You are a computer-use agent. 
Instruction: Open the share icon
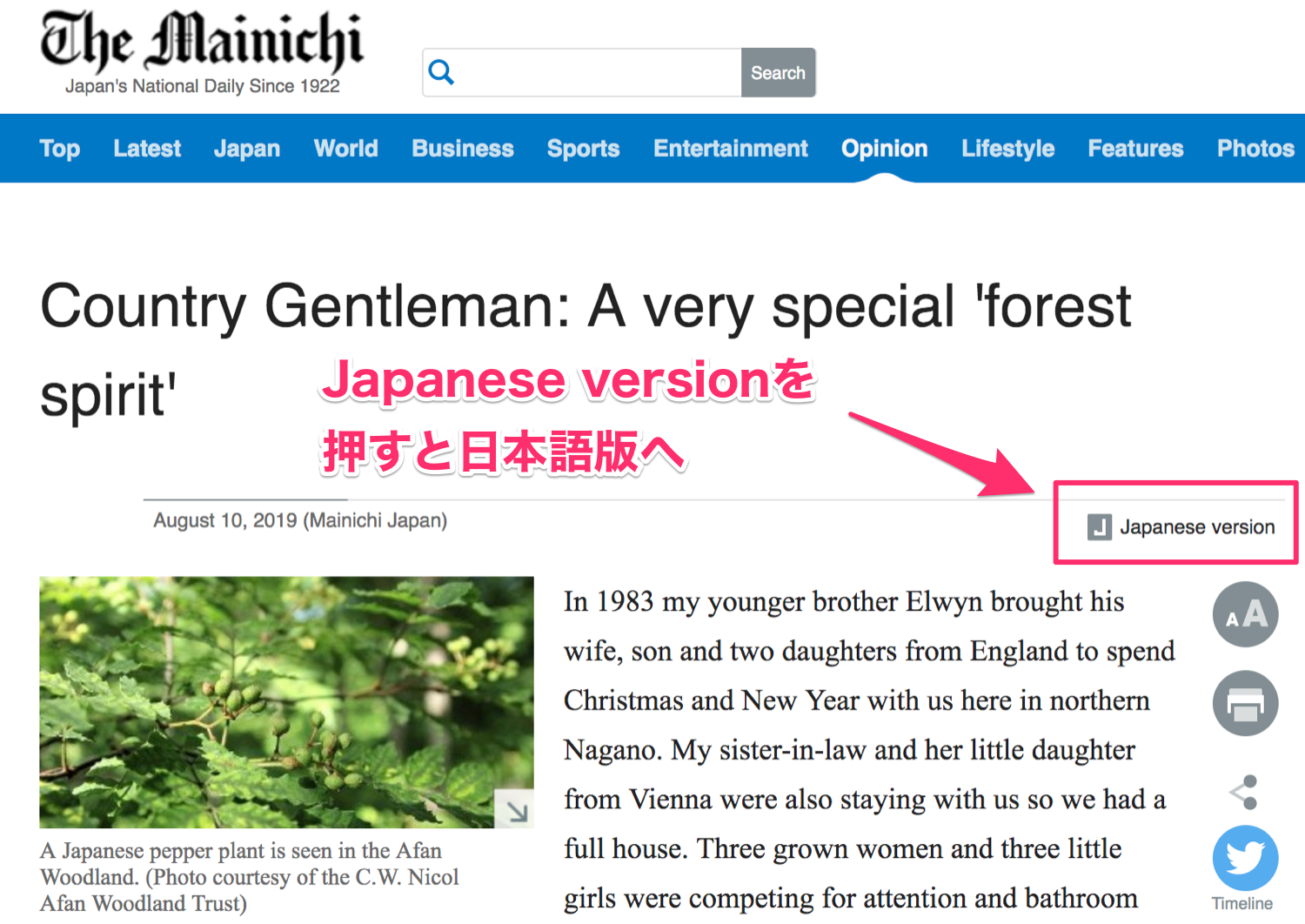tap(1245, 792)
